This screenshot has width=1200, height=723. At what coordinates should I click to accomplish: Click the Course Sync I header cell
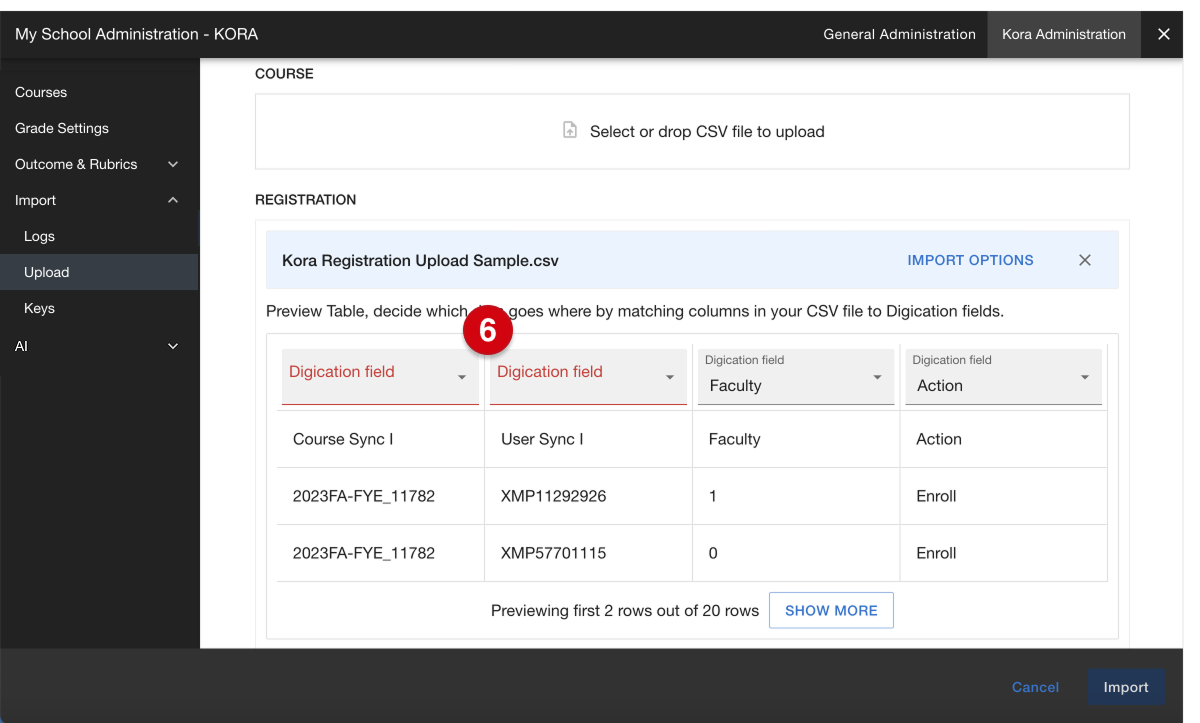[381, 439]
